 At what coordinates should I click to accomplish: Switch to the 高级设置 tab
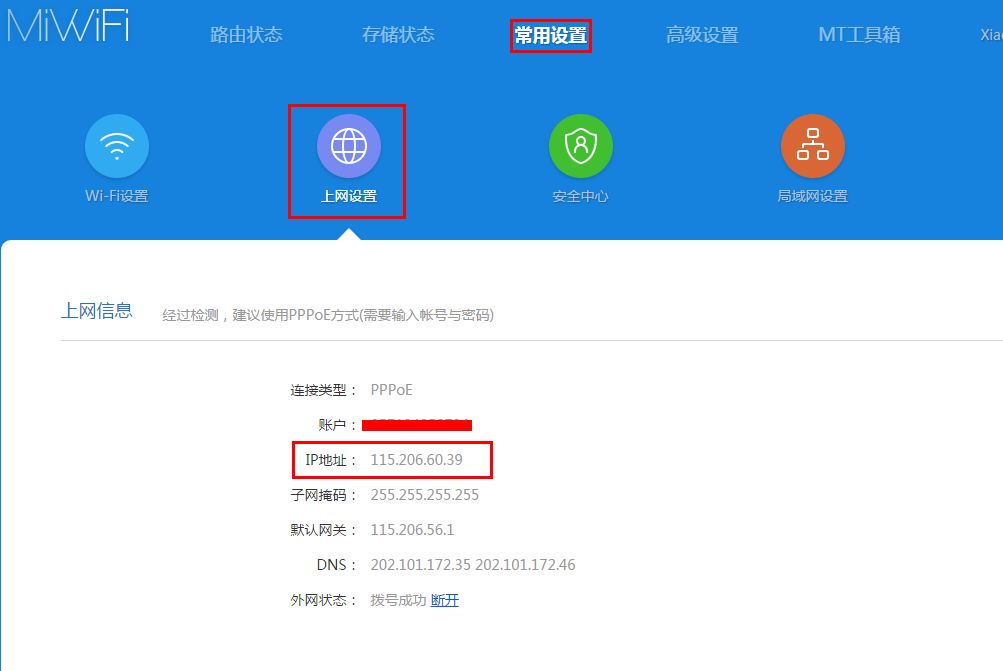702,35
